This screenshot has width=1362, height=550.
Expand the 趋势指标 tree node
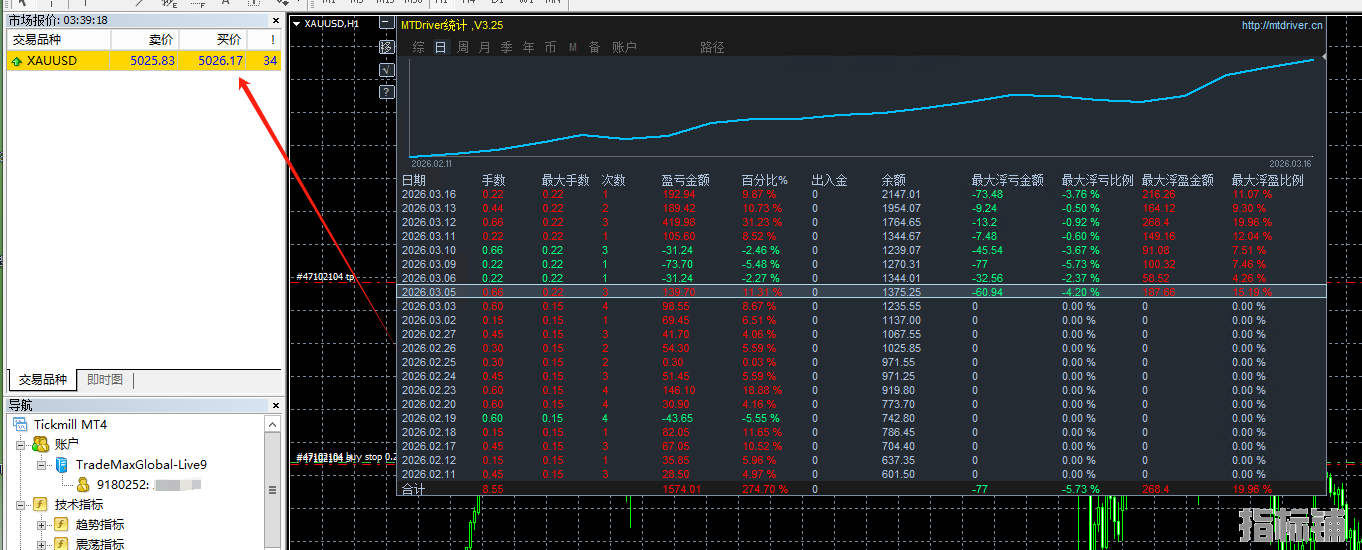click(x=42, y=525)
